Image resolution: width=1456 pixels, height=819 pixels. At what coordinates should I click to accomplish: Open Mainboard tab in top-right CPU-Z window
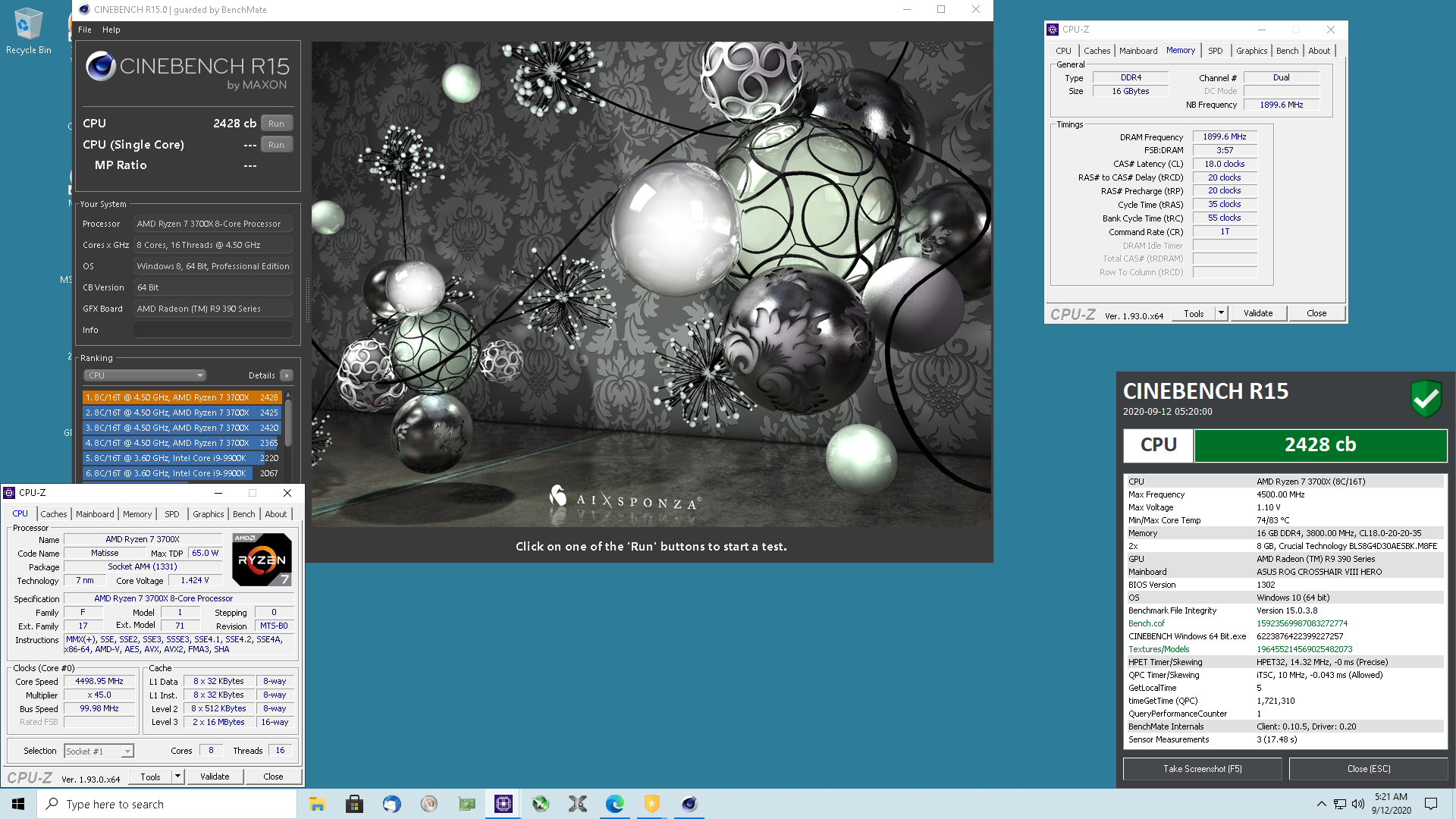[1138, 51]
